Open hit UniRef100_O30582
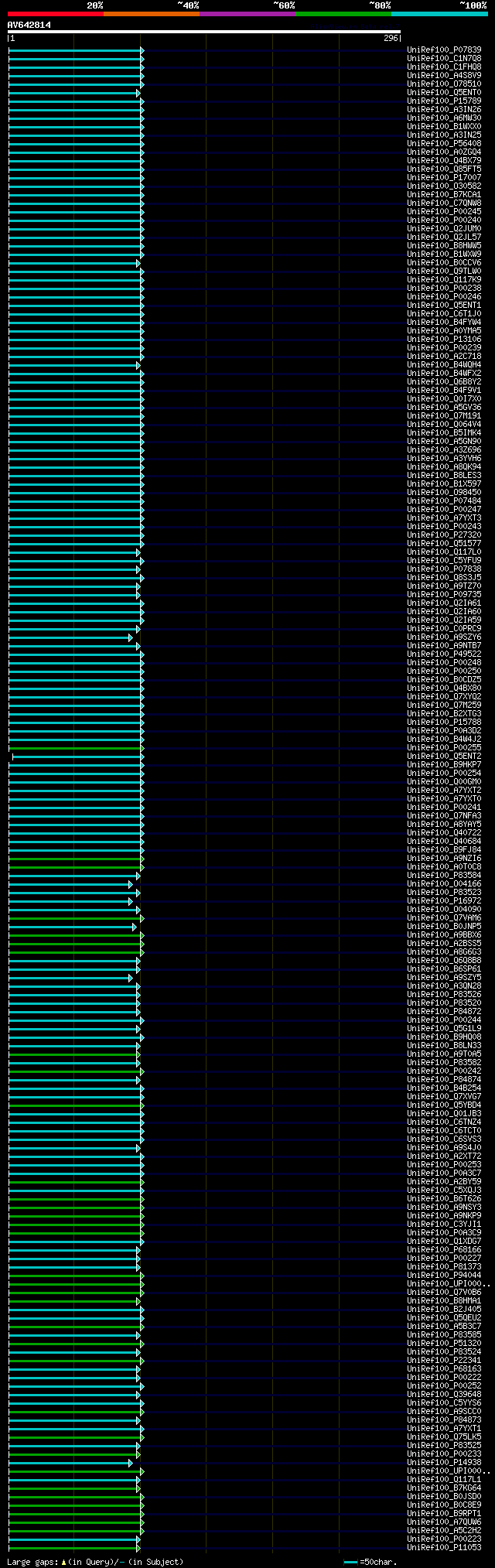 tap(444, 186)
